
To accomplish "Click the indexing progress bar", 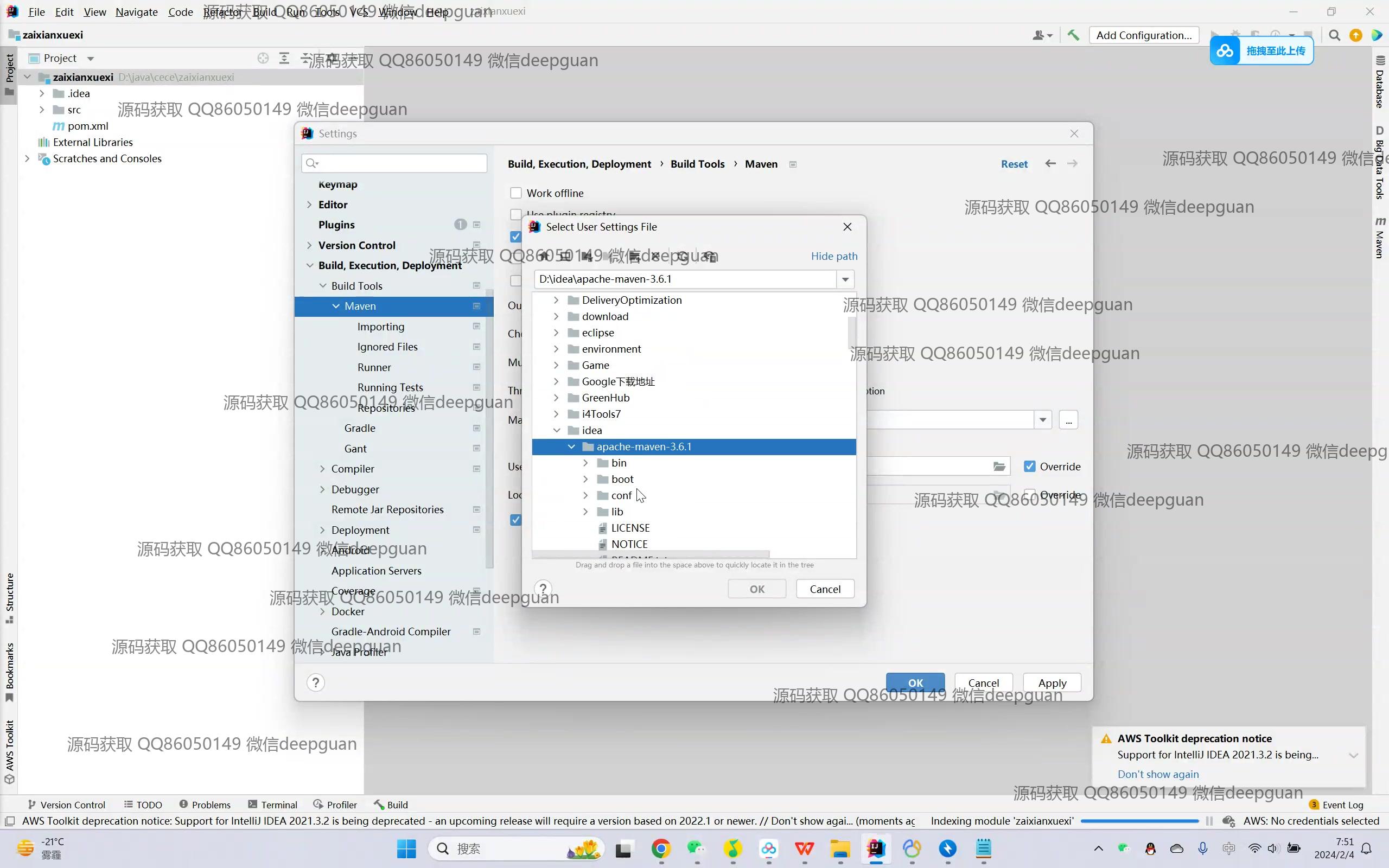I will click(1139, 821).
